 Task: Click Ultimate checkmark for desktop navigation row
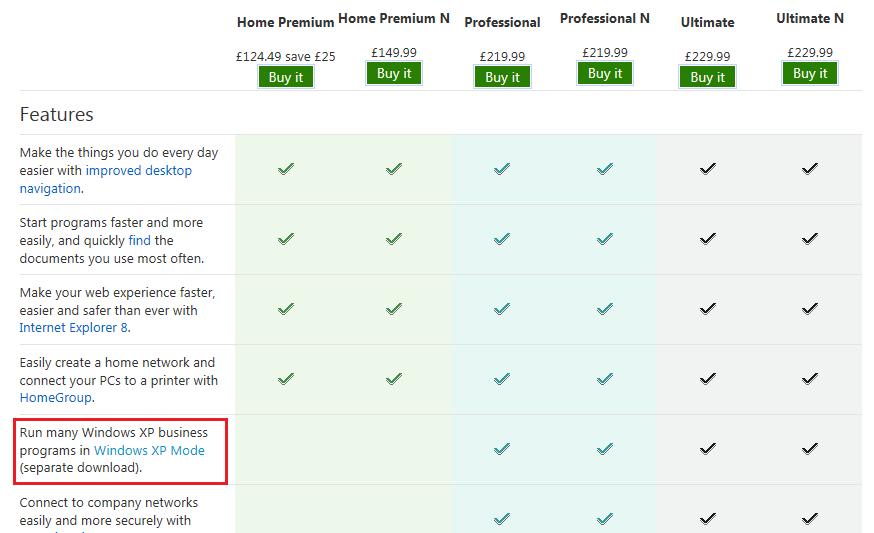pyautogui.click(x=708, y=169)
